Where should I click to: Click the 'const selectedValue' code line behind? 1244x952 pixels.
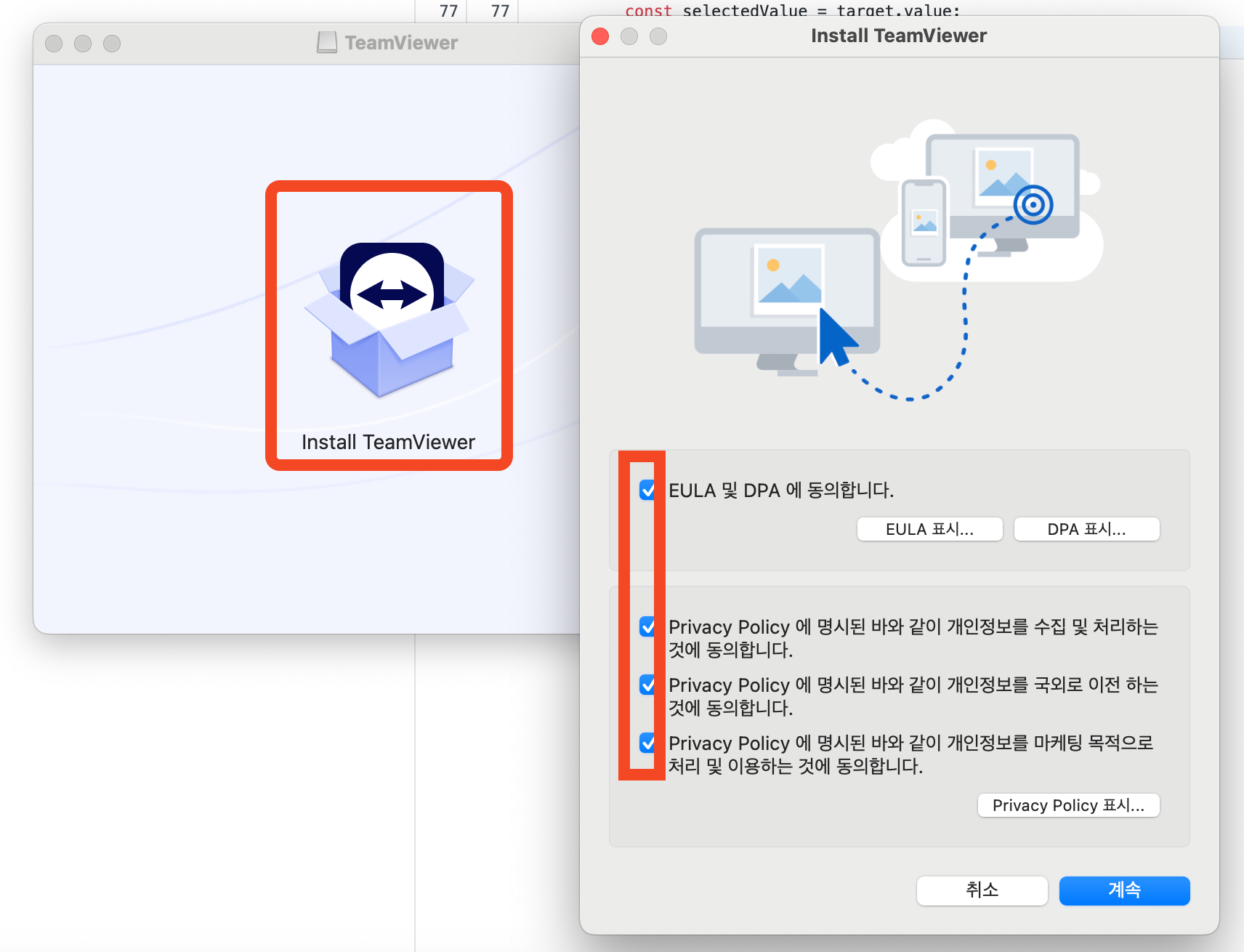click(x=792, y=10)
